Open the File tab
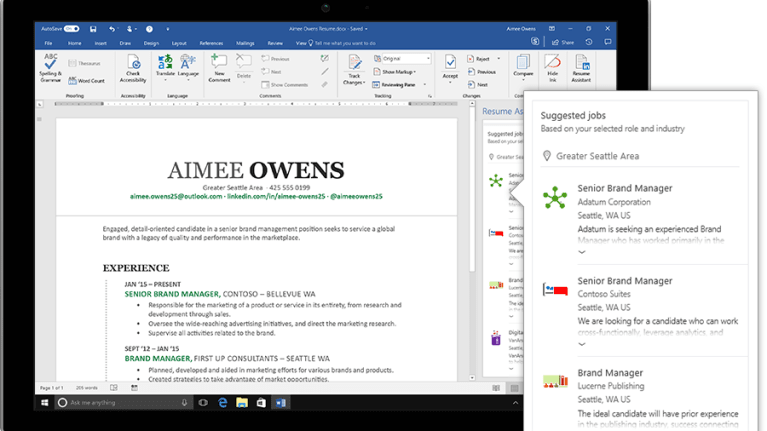The width and height of the screenshot is (767, 431). [48, 43]
